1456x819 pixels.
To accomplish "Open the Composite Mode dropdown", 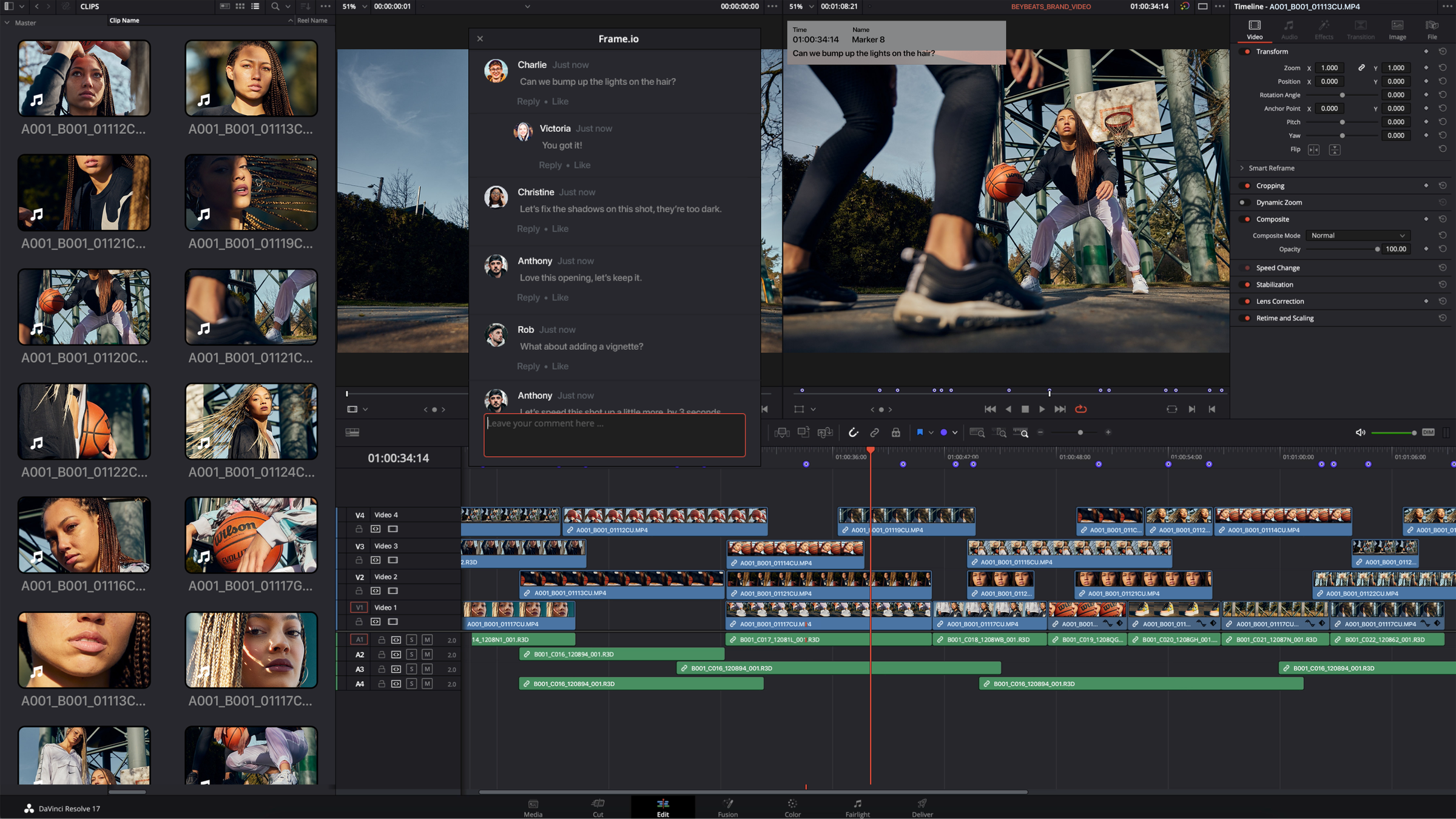I will tap(1357, 235).
